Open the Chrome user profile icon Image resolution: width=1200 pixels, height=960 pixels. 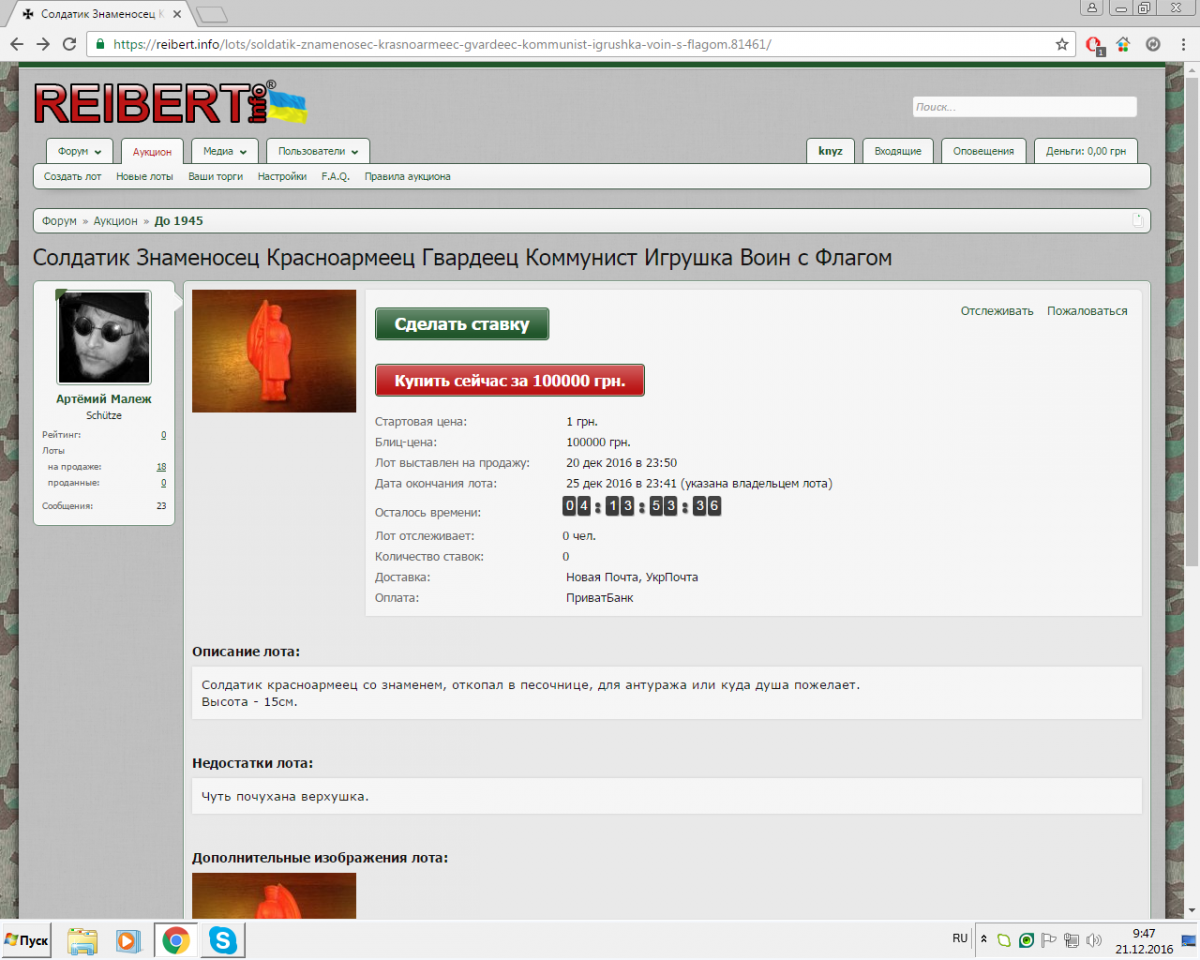coord(1091,8)
